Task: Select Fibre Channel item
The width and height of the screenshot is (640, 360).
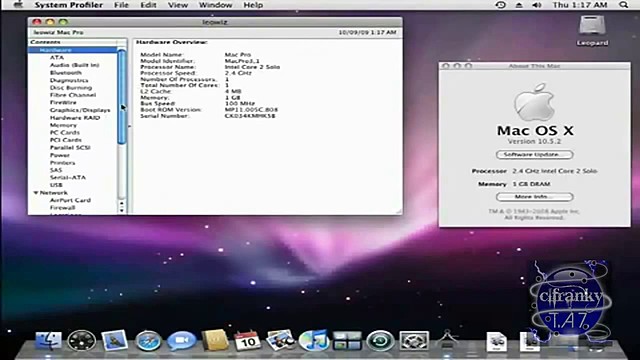Action: pyautogui.click(x=73, y=95)
